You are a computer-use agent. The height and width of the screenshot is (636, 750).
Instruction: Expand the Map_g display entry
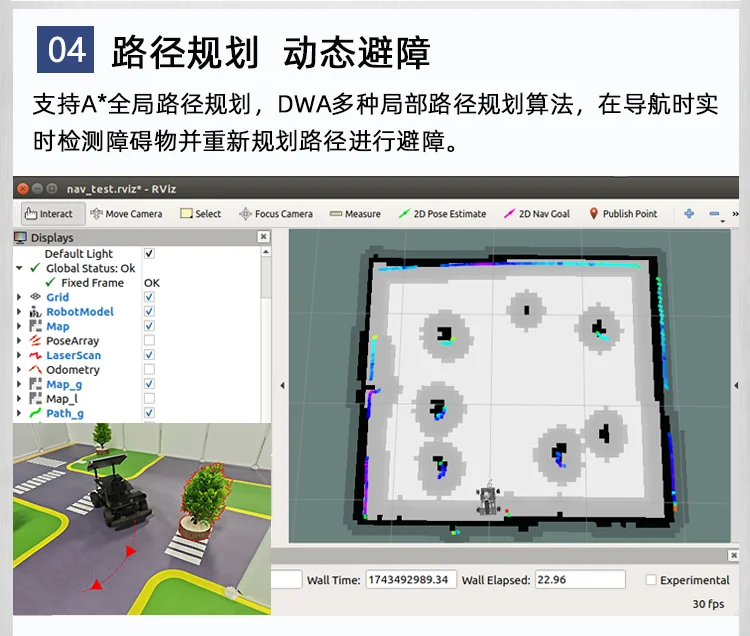click(x=19, y=384)
